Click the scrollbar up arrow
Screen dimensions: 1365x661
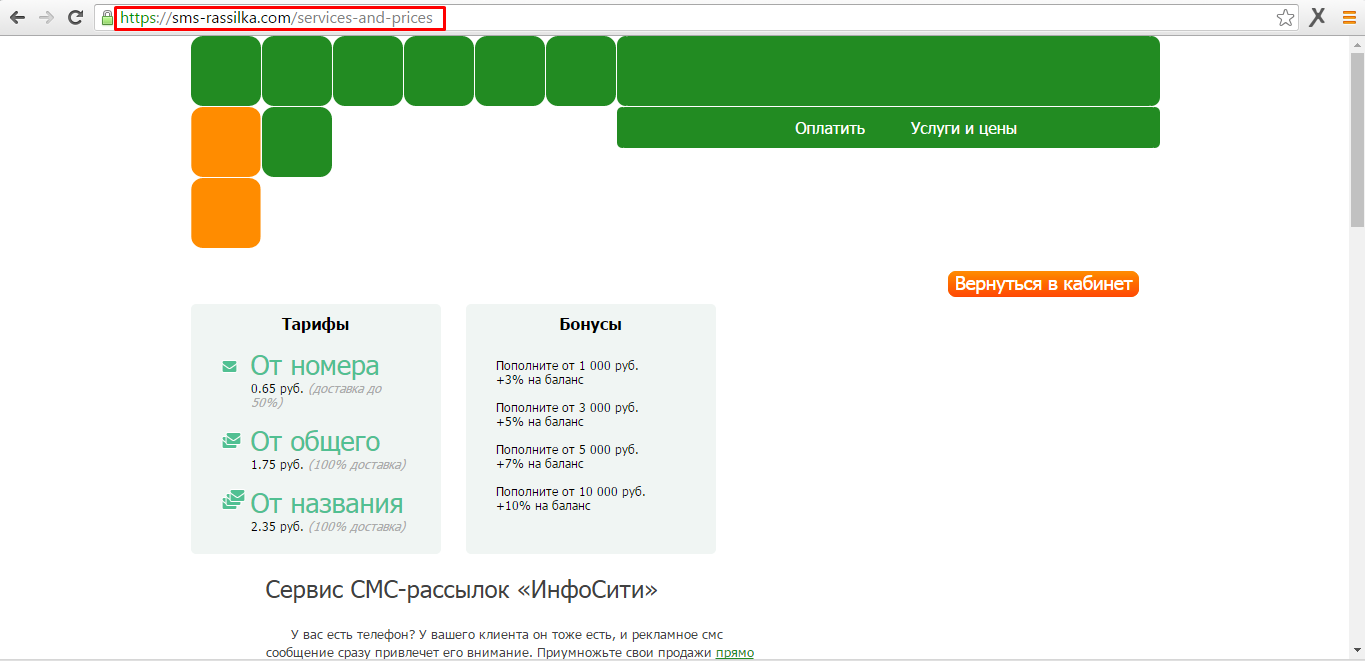click(1357, 44)
